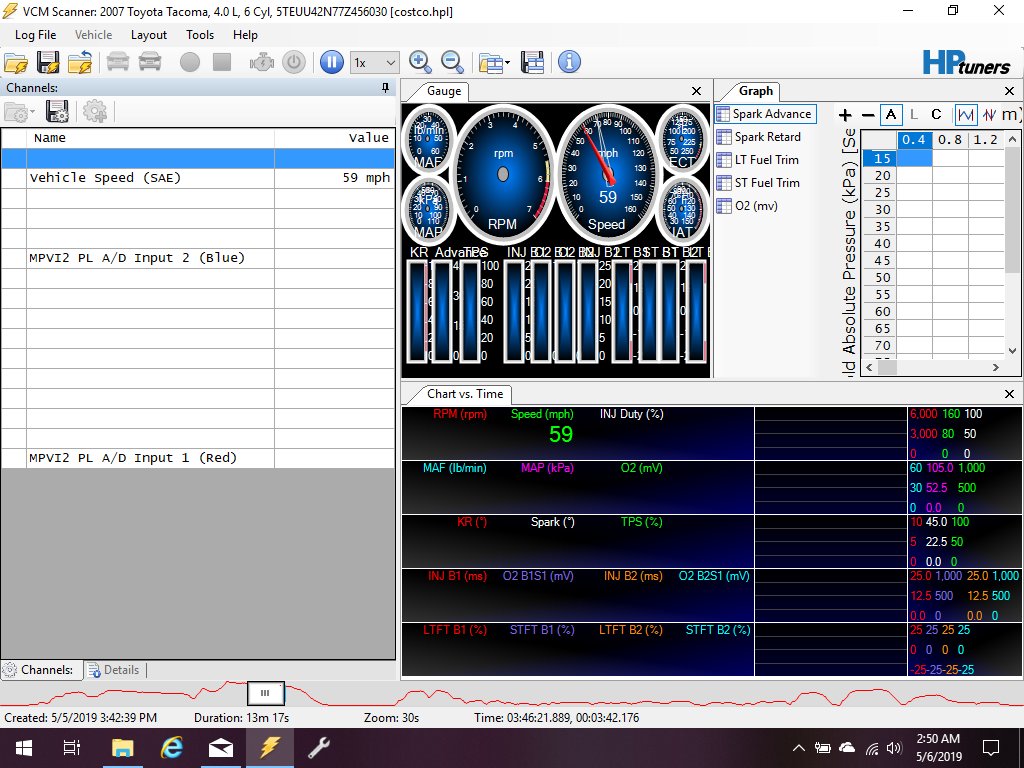
Task: Toggle the blue line chart mode icon
Action: (965, 115)
